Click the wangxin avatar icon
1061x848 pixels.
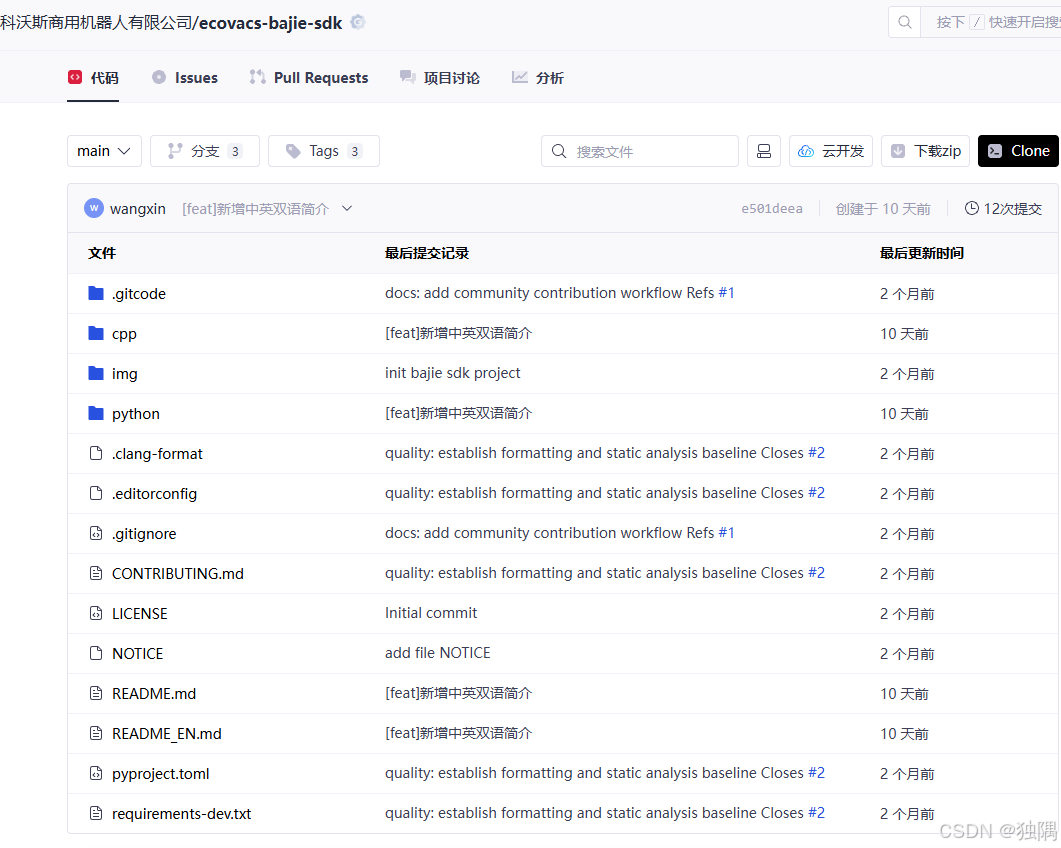pyautogui.click(x=93, y=208)
